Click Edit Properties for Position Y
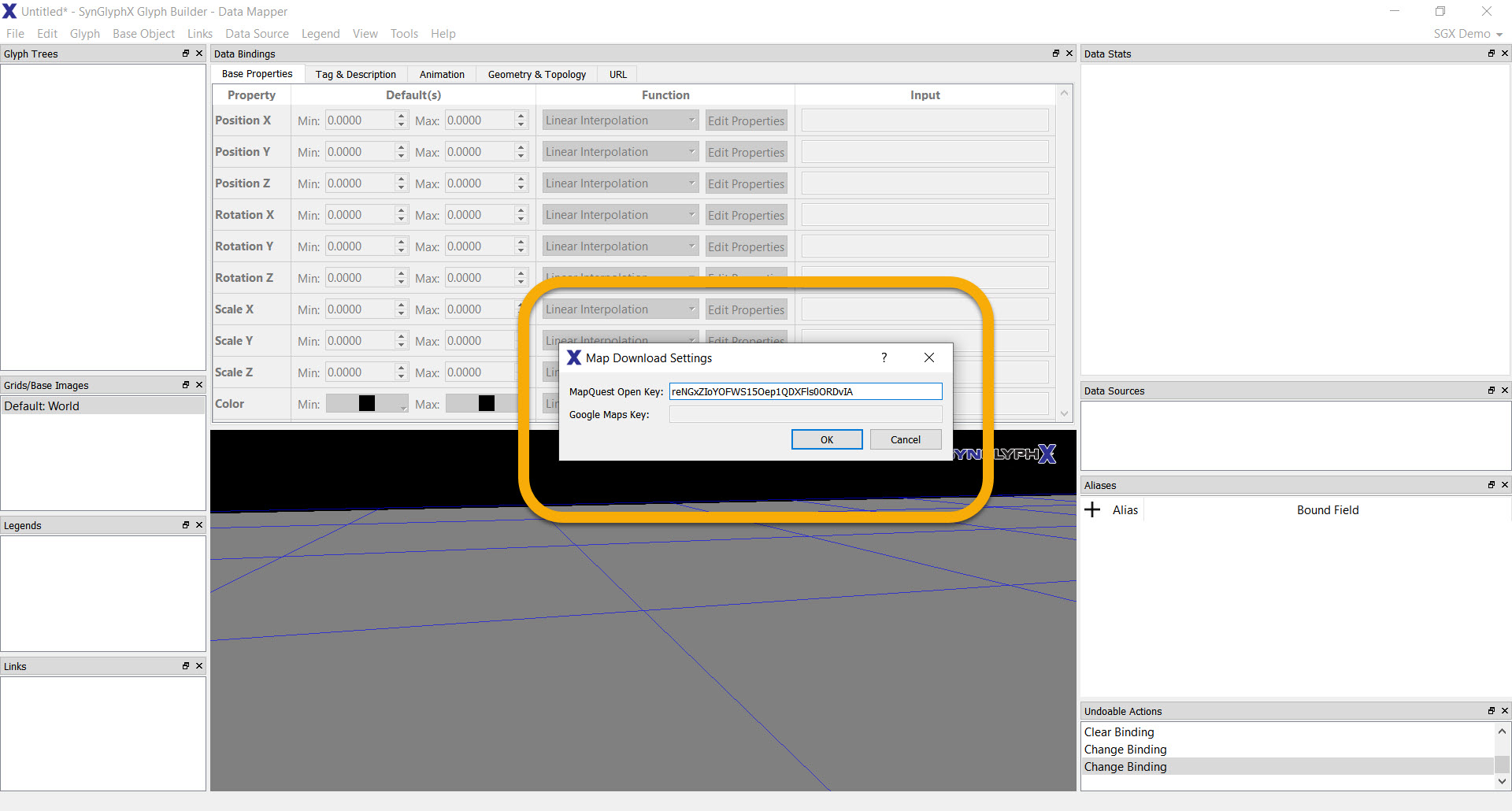Image resolution: width=1512 pixels, height=811 pixels. pos(747,152)
